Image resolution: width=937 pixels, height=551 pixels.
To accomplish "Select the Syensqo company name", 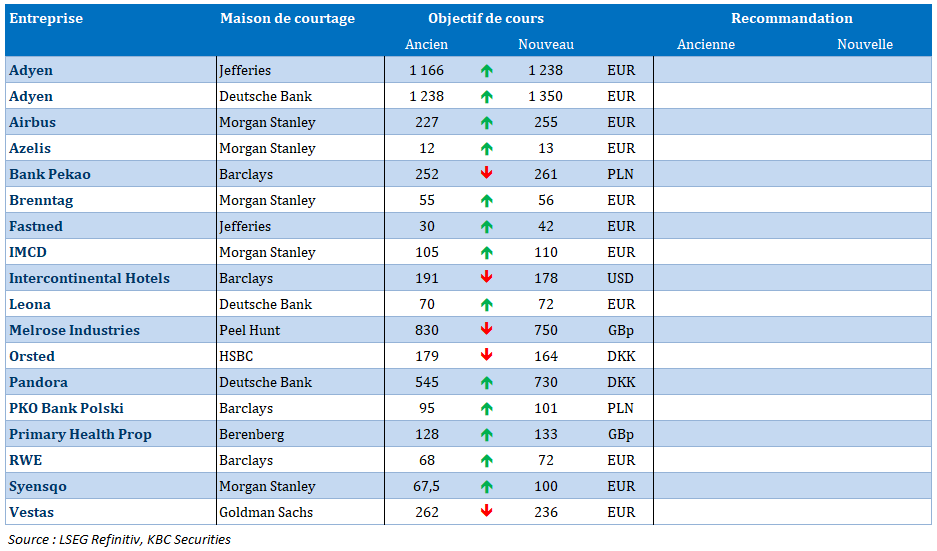I will pos(38,486).
